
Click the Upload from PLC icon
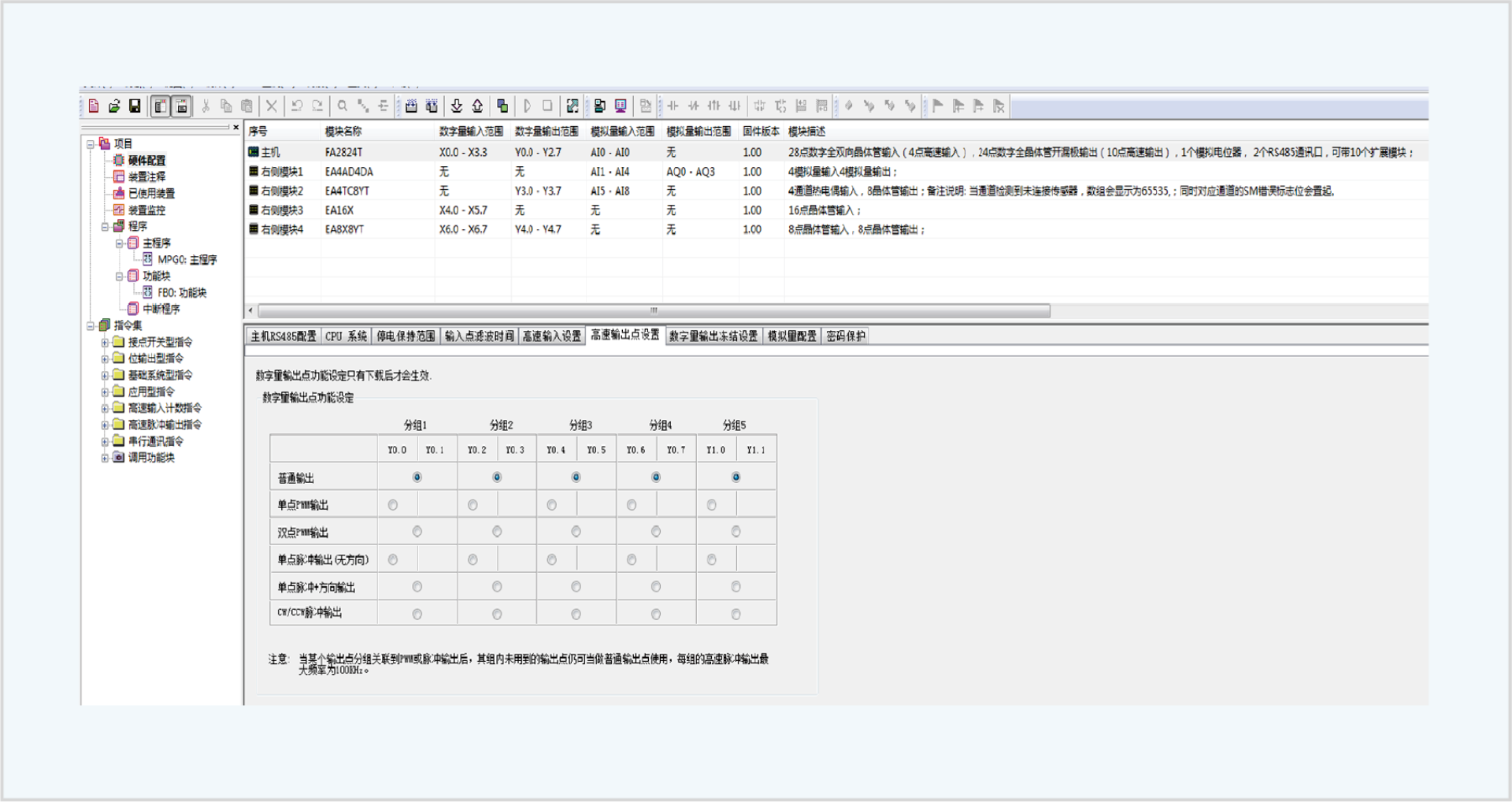tap(478, 106)
